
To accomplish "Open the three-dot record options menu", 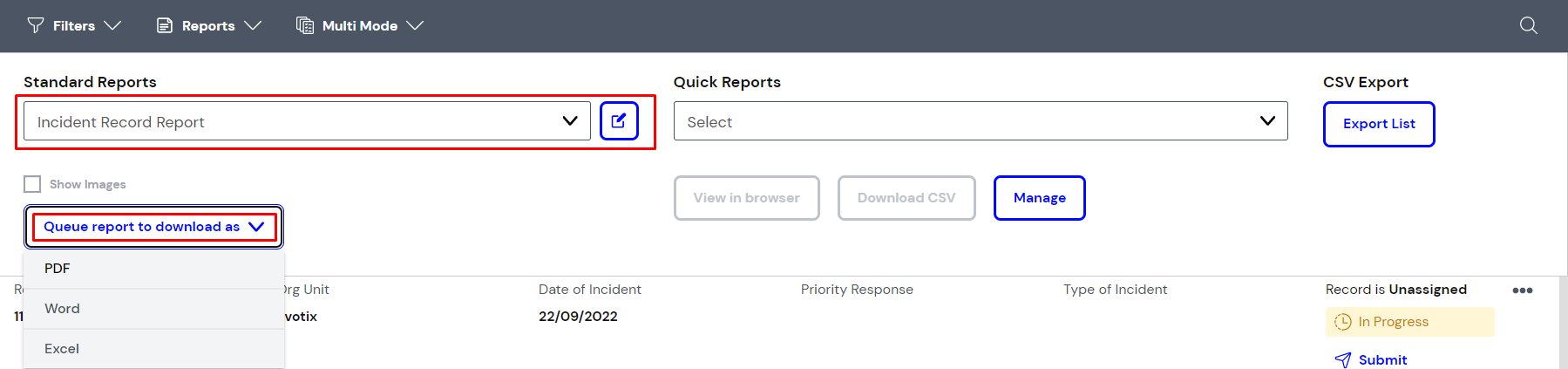I will pos(1522,290).
